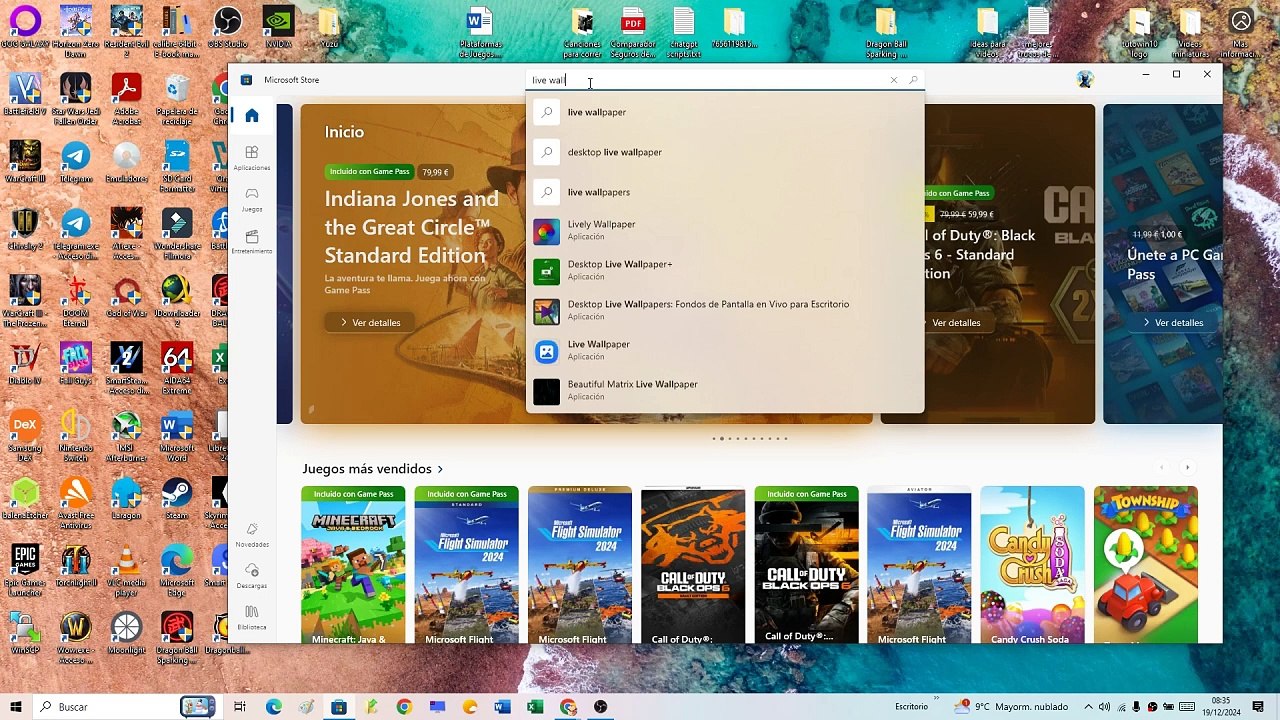This screenshot has width=1280, height=720.
Task: Select the GOG GALAXY desktop icon
Action: [x=25, y=26]
